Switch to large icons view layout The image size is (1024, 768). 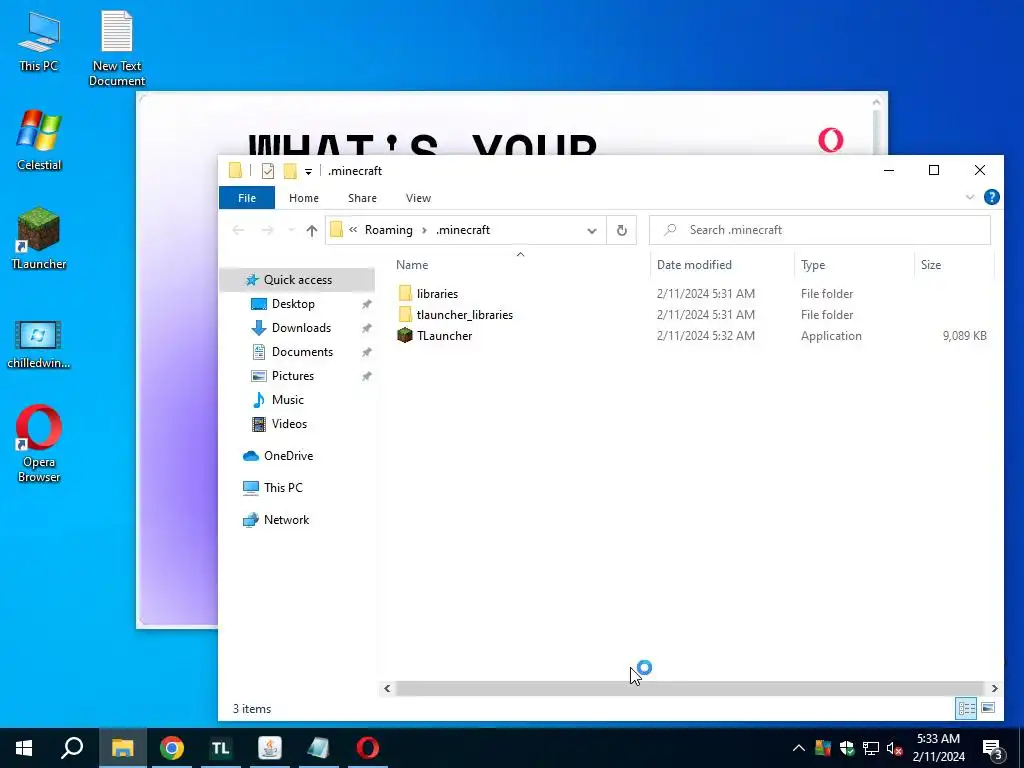(x=988, y=708)
